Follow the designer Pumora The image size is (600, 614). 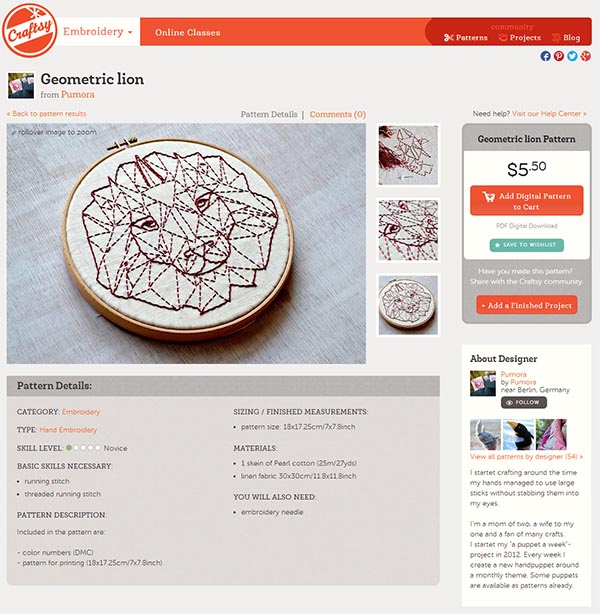pos(524,403)
